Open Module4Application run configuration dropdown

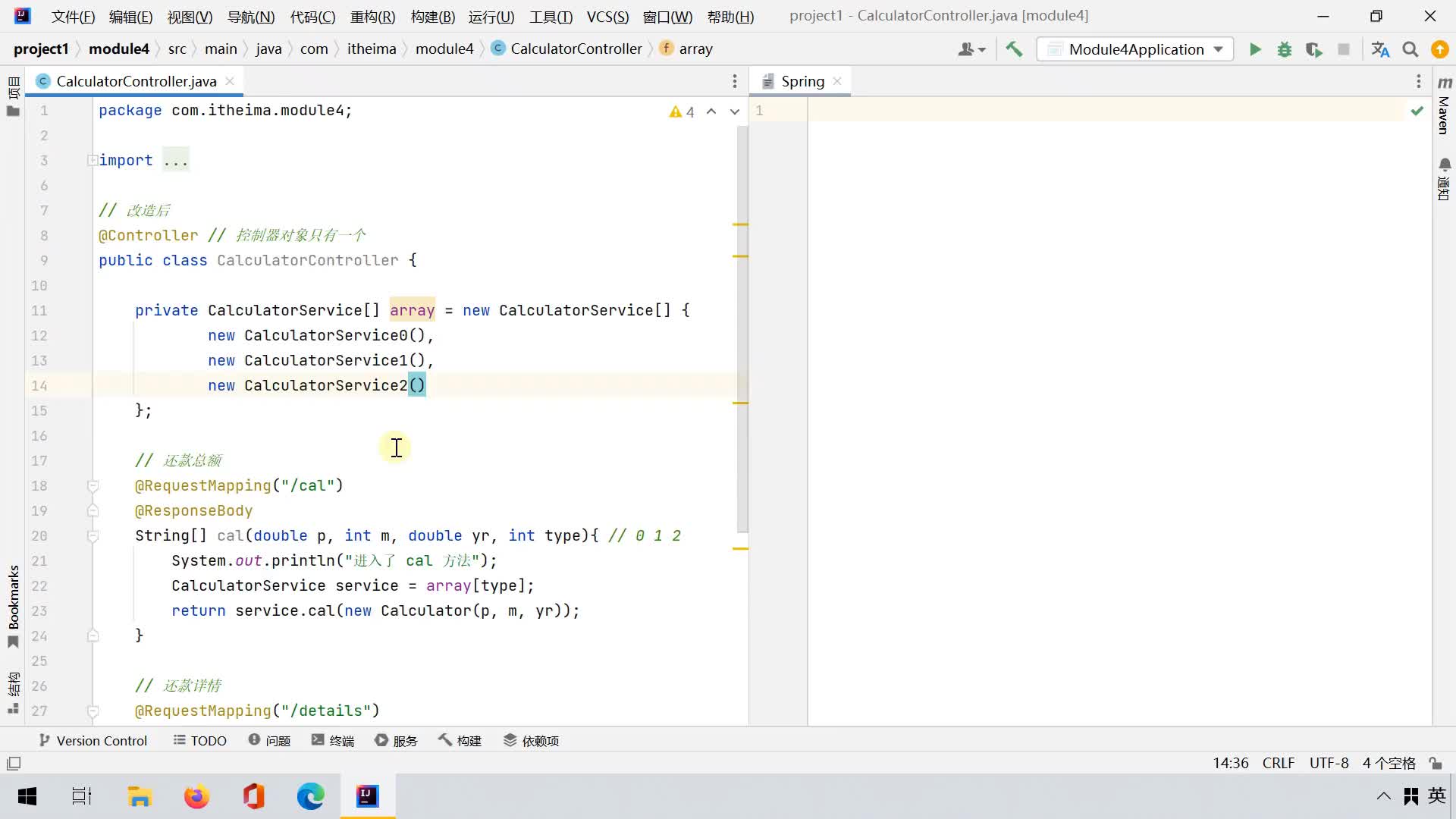[x=1135, y=49]
